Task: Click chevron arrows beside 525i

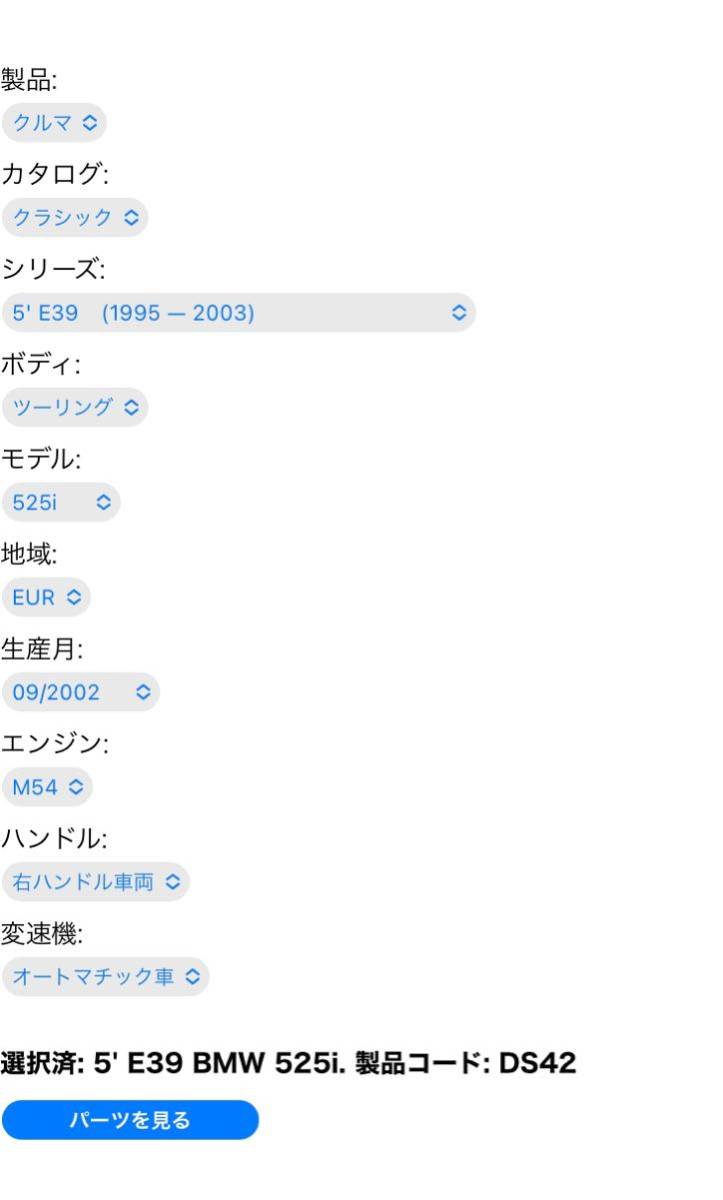Action: click(103, 503)
